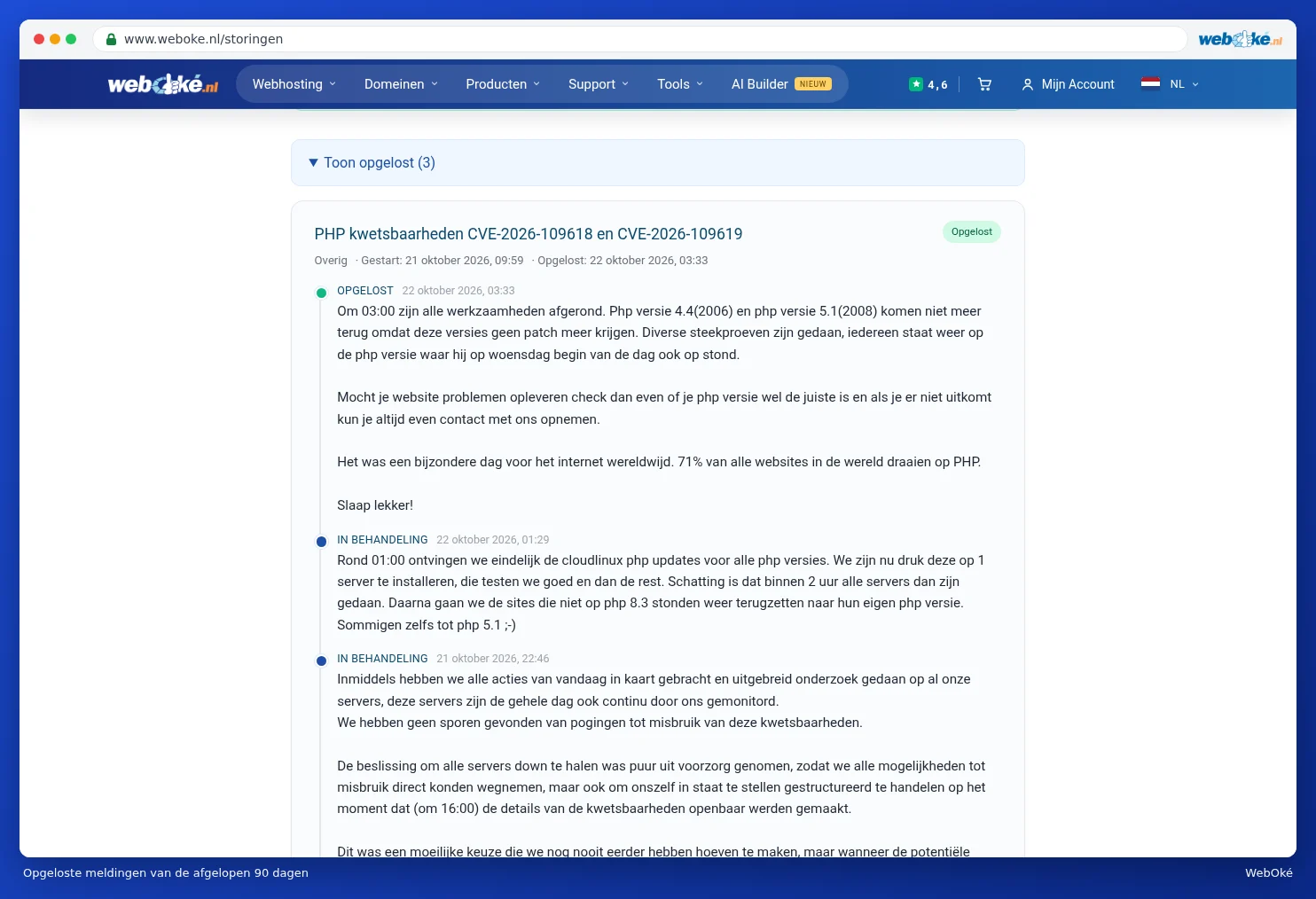Click the green star rating icon

916,84
